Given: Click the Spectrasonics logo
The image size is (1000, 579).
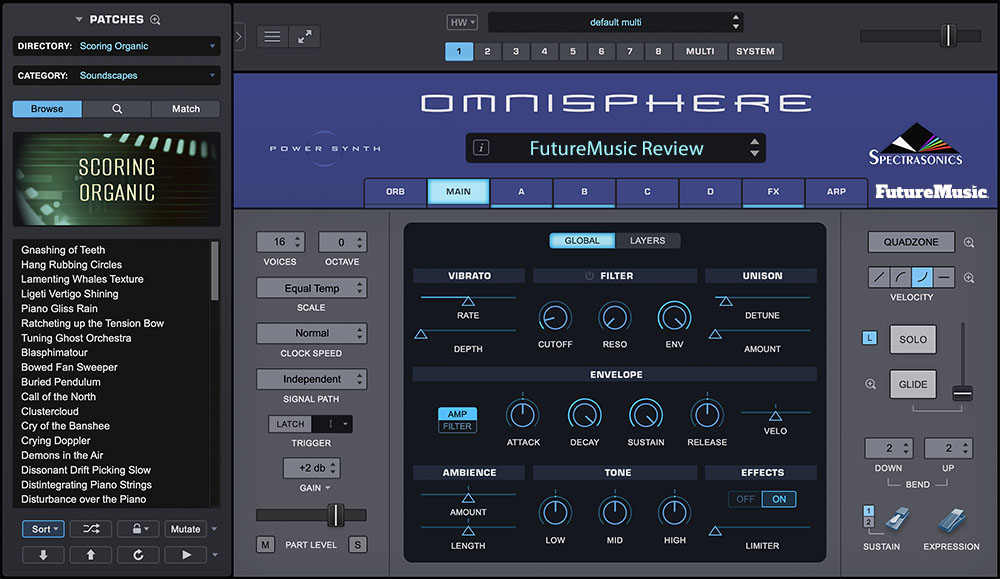Looking at the screenshot, I should [x=916, y=144].
